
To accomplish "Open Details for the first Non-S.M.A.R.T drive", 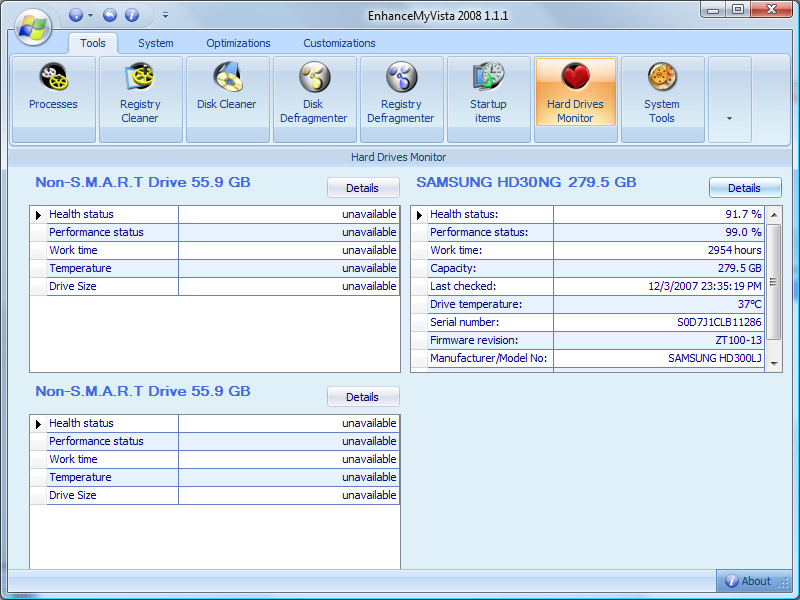I will 363,188.
